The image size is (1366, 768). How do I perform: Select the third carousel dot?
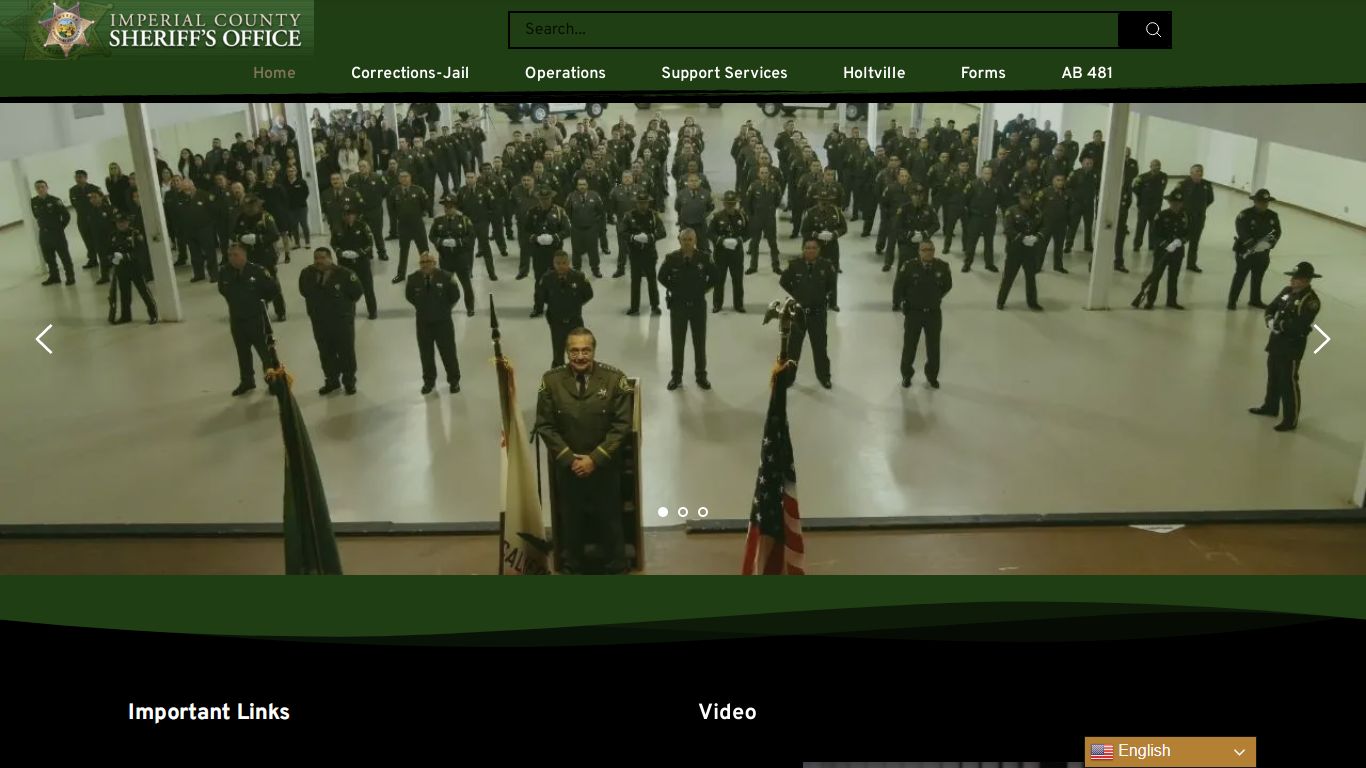pos(703,512)
